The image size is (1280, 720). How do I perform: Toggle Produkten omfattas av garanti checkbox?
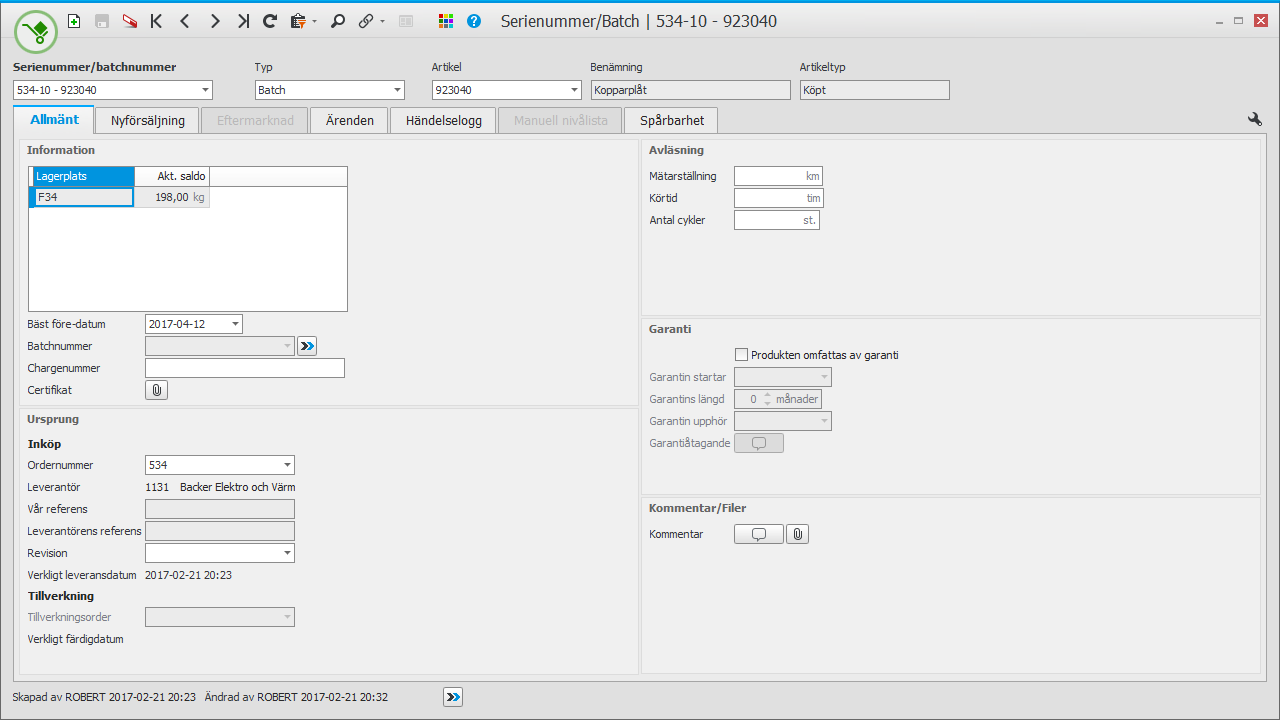(x=741, y=355)
